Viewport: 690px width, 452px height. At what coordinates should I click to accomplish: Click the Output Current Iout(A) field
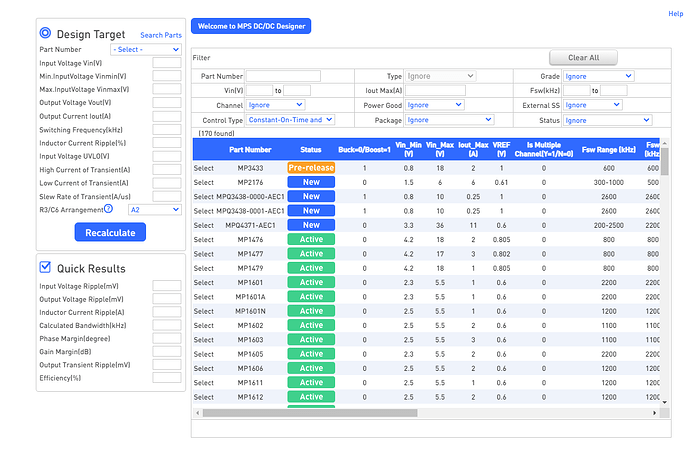click(x=167, y=116)
